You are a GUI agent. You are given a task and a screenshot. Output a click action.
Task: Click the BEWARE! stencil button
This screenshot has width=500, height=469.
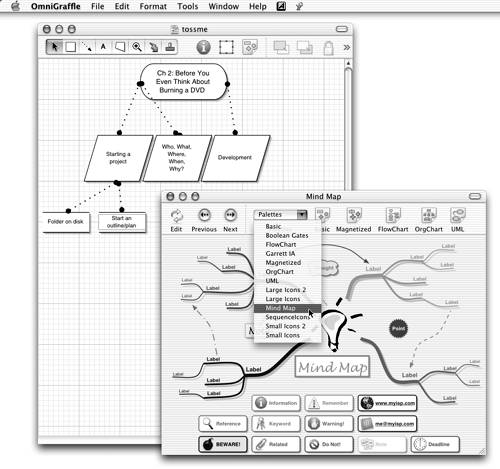click(223, 444)
